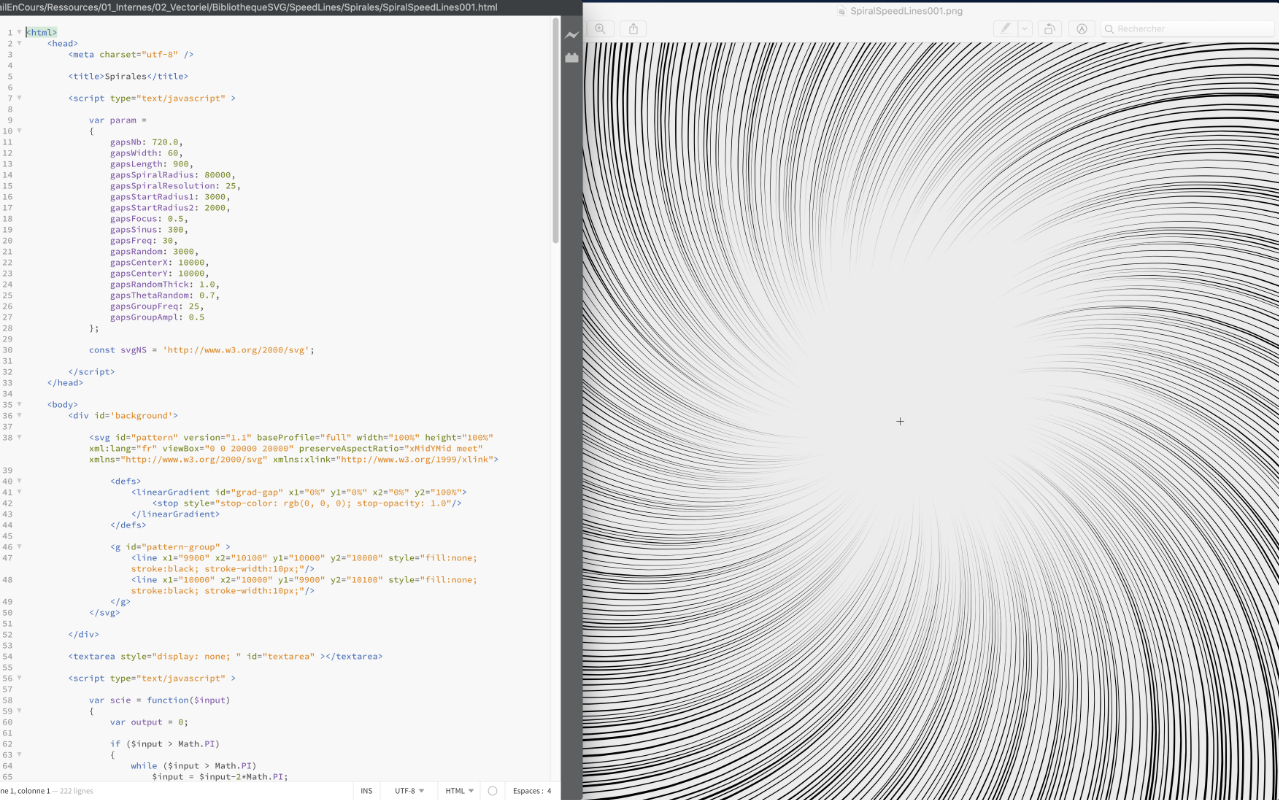
Task: Click the circular linting status icon
Action: pos(492,791)
